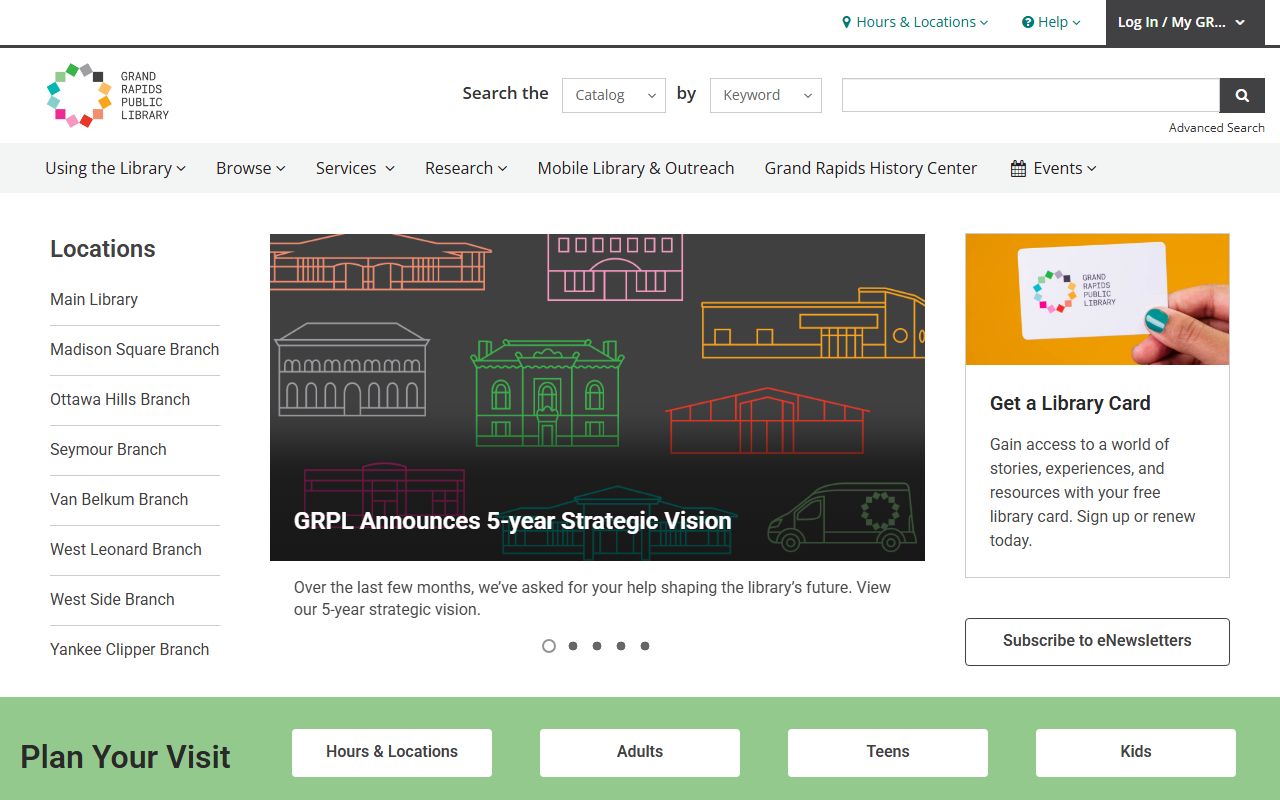1280x800 pixels.
Task: Open the Research navigation menu
Action: (x=466, y=168)
